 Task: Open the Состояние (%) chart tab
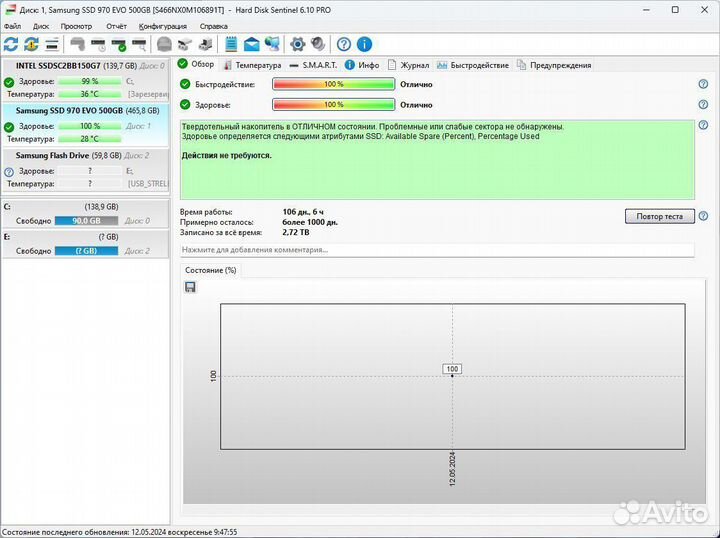(x=211, y=270)
